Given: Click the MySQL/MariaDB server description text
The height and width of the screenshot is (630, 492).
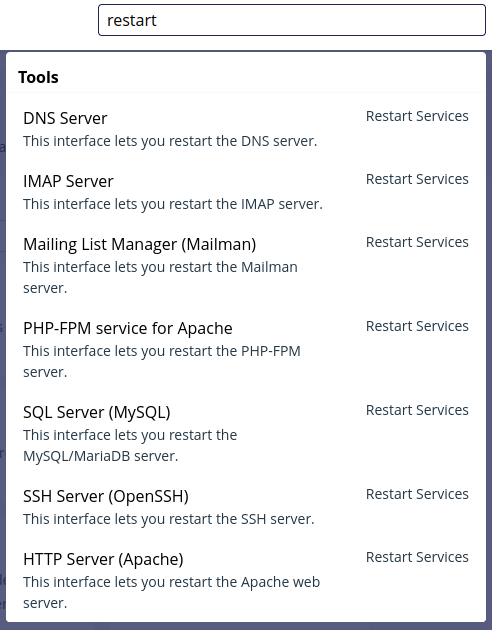Looking at the screenshot, I should (x=130, y=446).
